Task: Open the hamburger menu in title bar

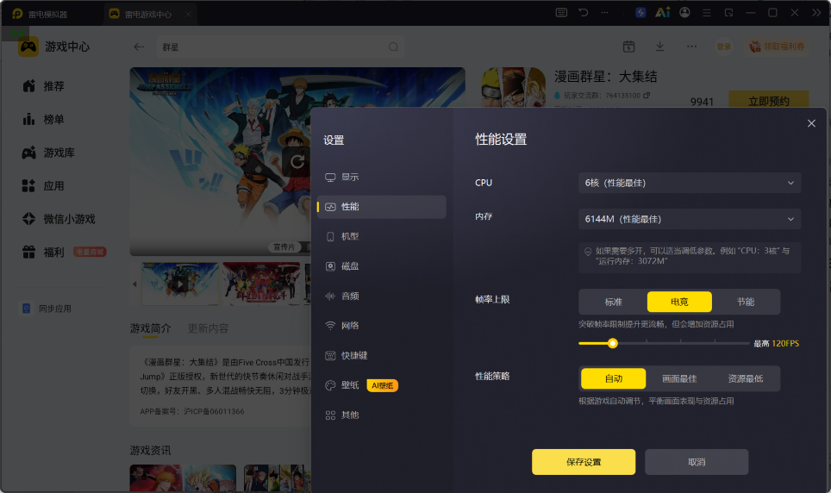Action: point(706,13)
